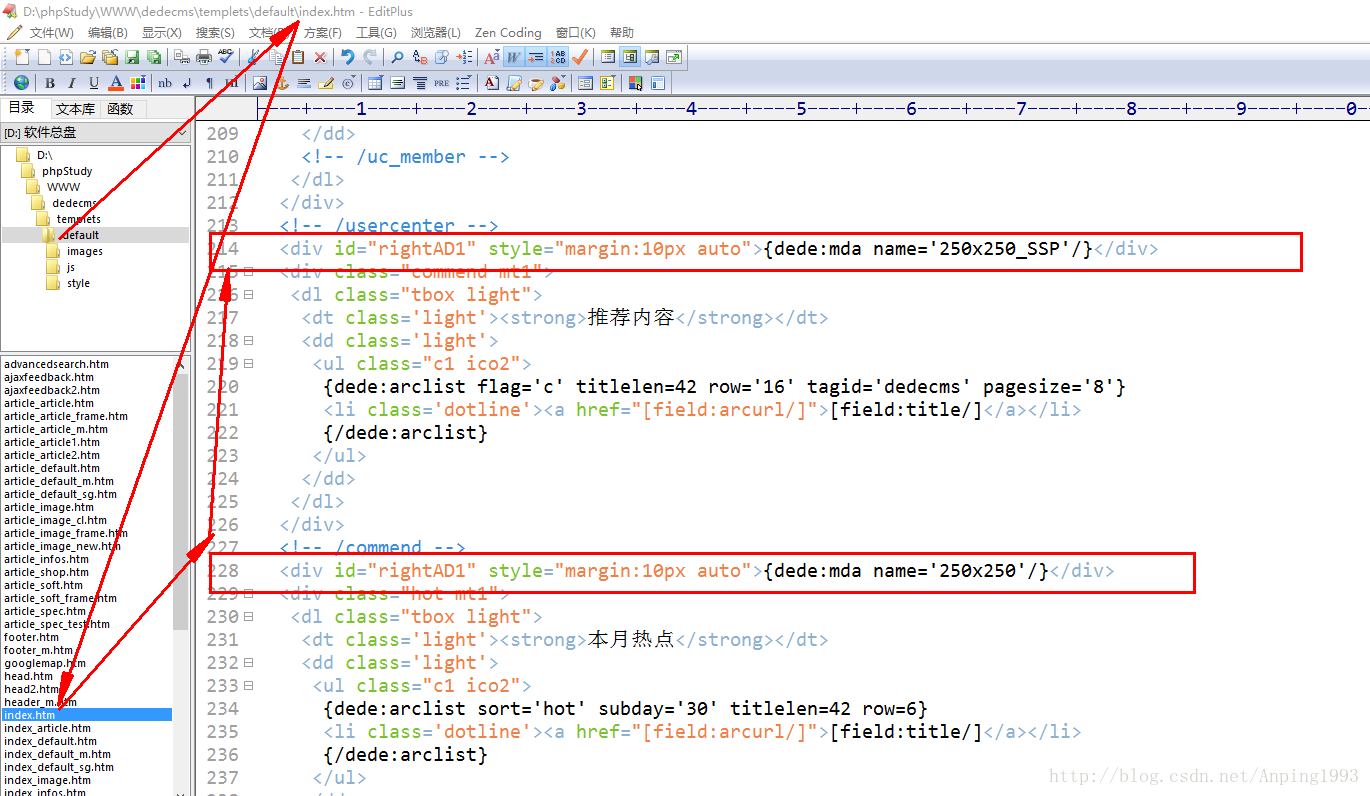The image size is (1370, 796).
Task: Open the 编辑(B) menu
Action: pyautogui.click(x=108, y=33)
